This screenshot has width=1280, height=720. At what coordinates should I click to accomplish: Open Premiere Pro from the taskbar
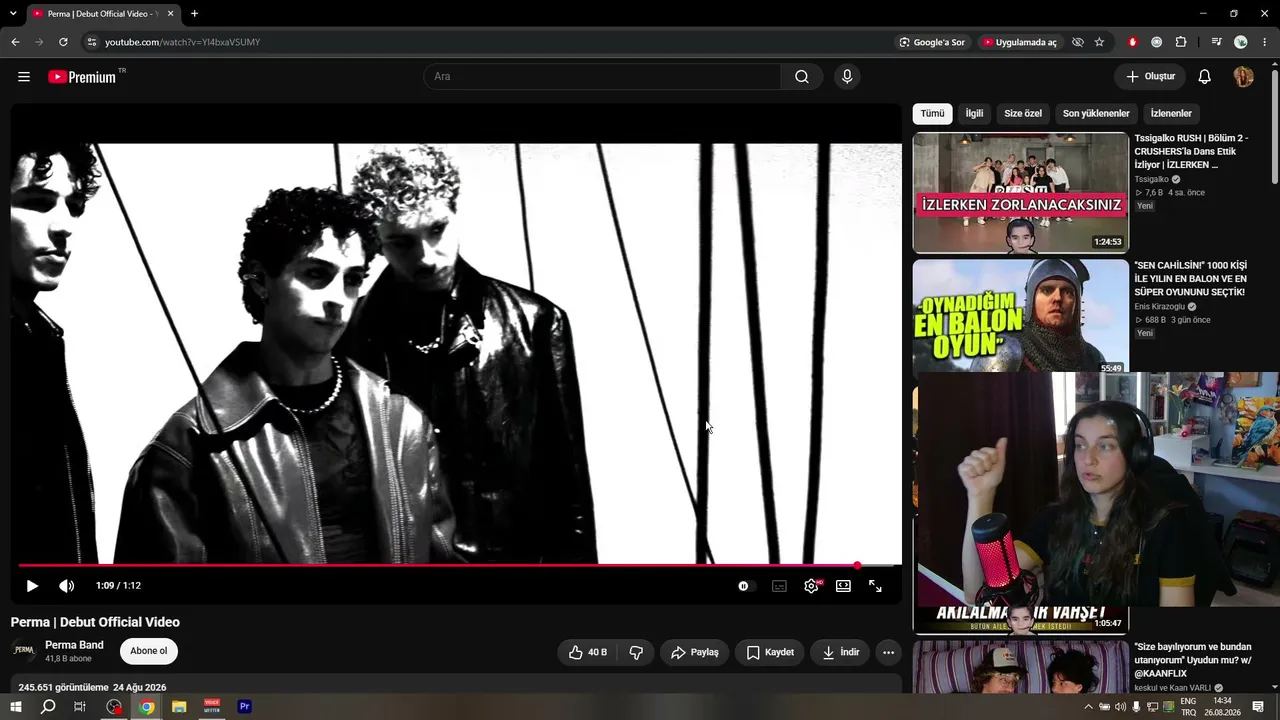click(244, 707)
